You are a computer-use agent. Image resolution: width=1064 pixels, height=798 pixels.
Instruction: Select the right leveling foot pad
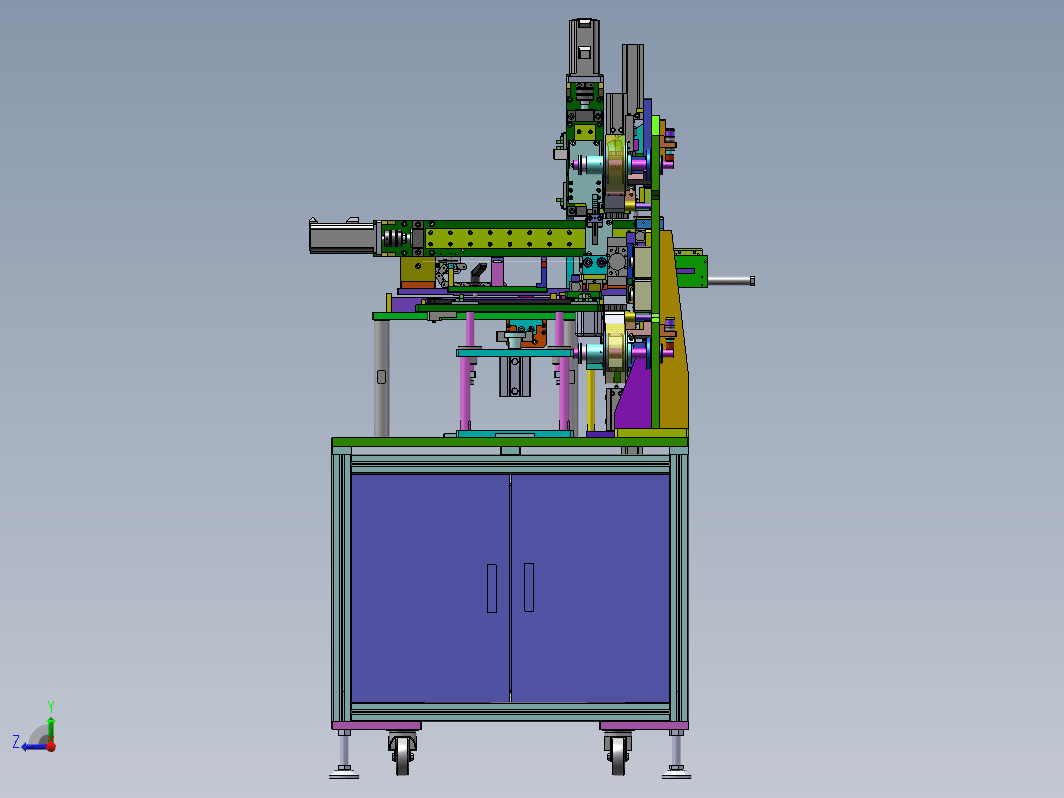point(676,773)
